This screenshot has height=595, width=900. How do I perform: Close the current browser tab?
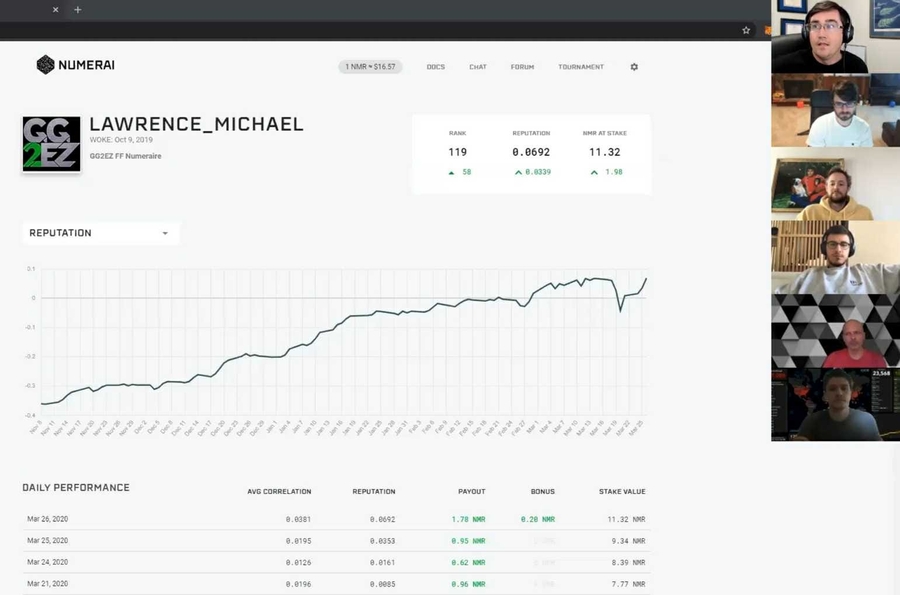55,10
